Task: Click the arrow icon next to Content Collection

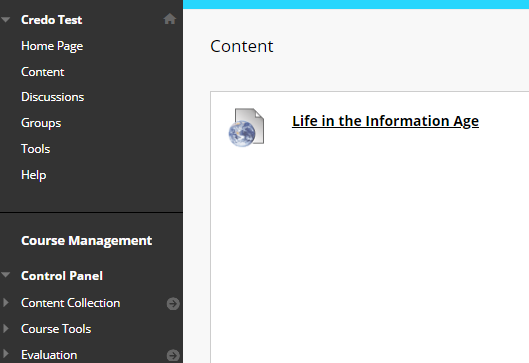Action: (173, 304)
